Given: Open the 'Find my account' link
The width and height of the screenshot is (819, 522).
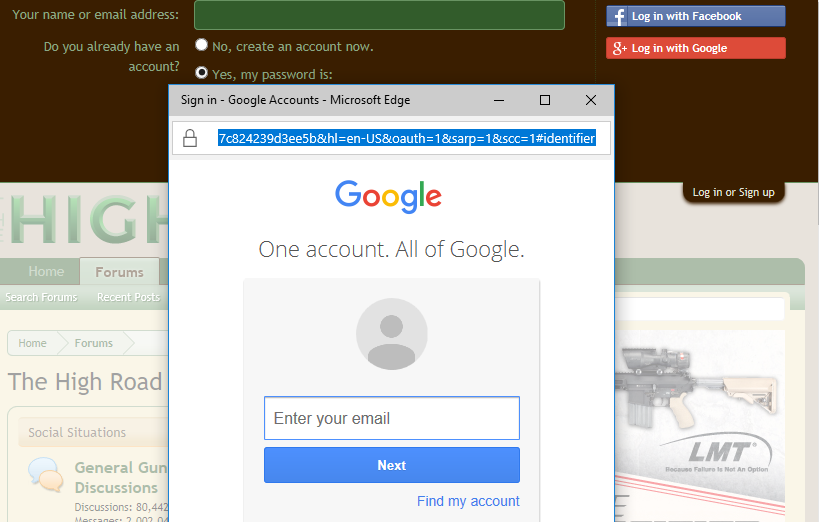Looking at the screenshot, I should coord(468,501).
